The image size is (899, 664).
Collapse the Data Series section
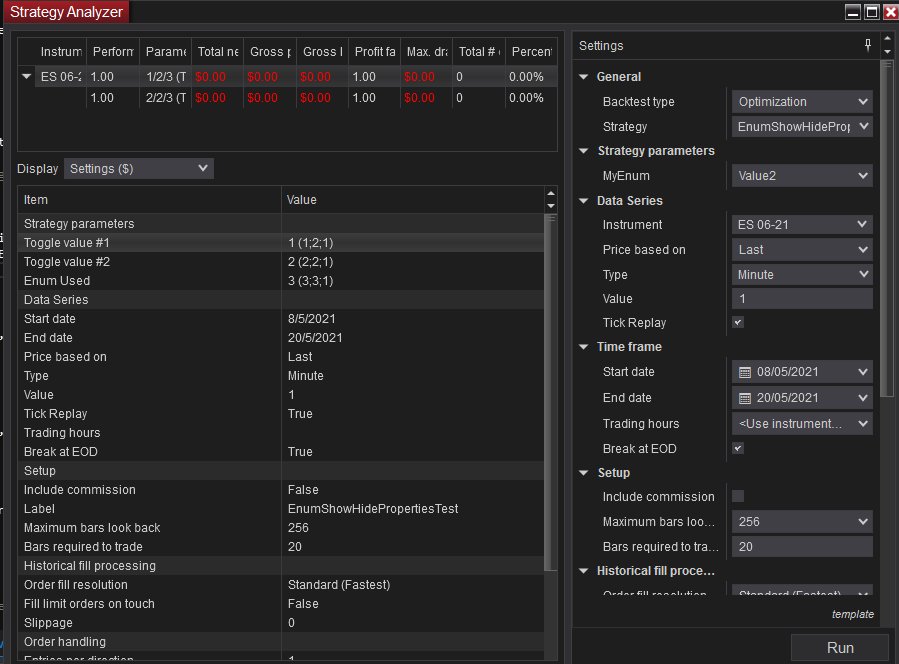click(x=584, y=201)
